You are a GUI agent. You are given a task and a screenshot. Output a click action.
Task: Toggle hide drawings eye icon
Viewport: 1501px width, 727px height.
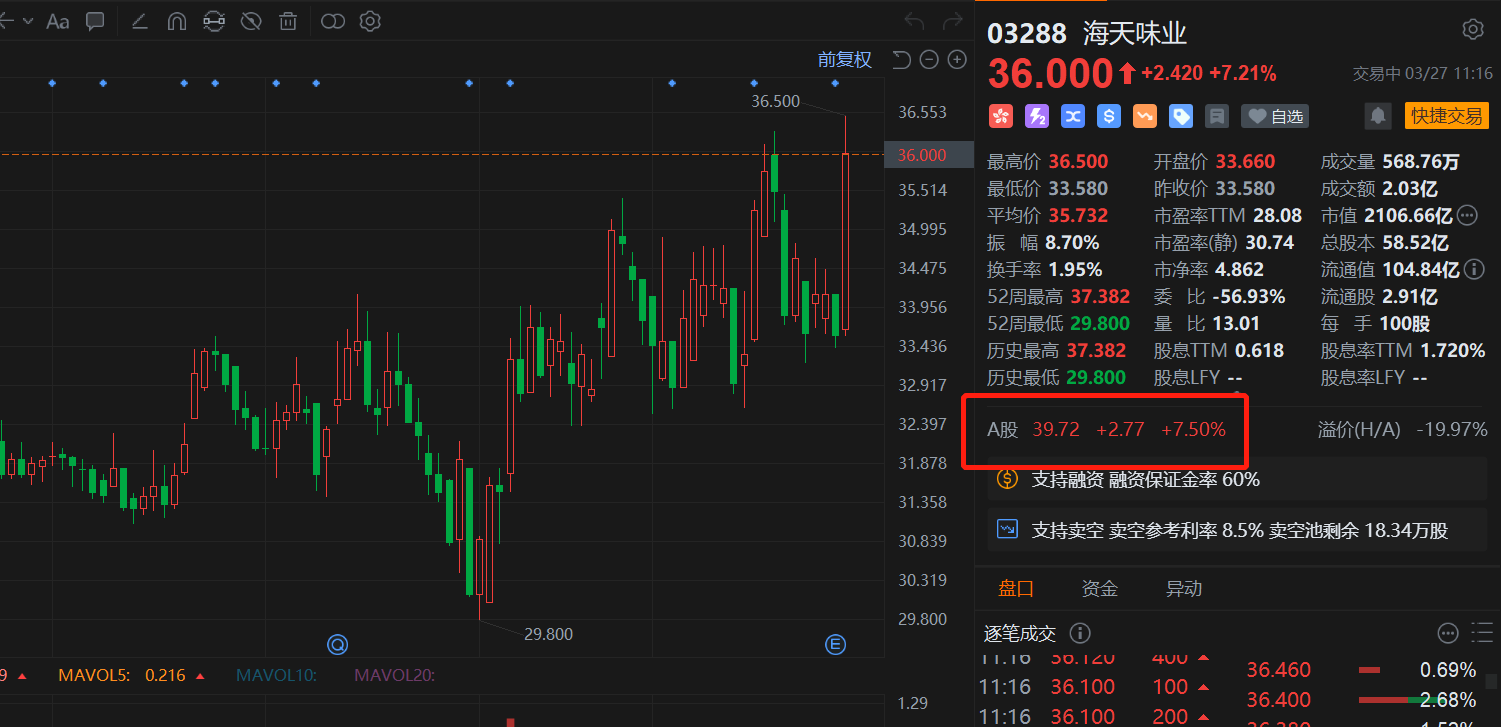click(x=251, y=21)
